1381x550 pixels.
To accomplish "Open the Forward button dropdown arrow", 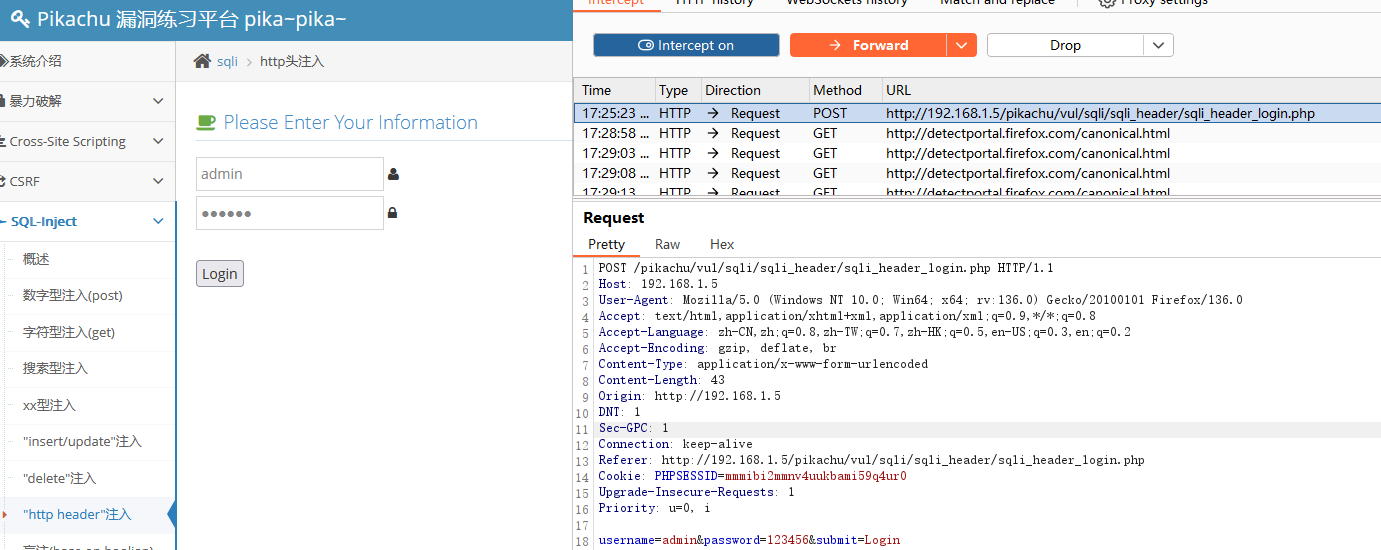I will tap(962, 45).
